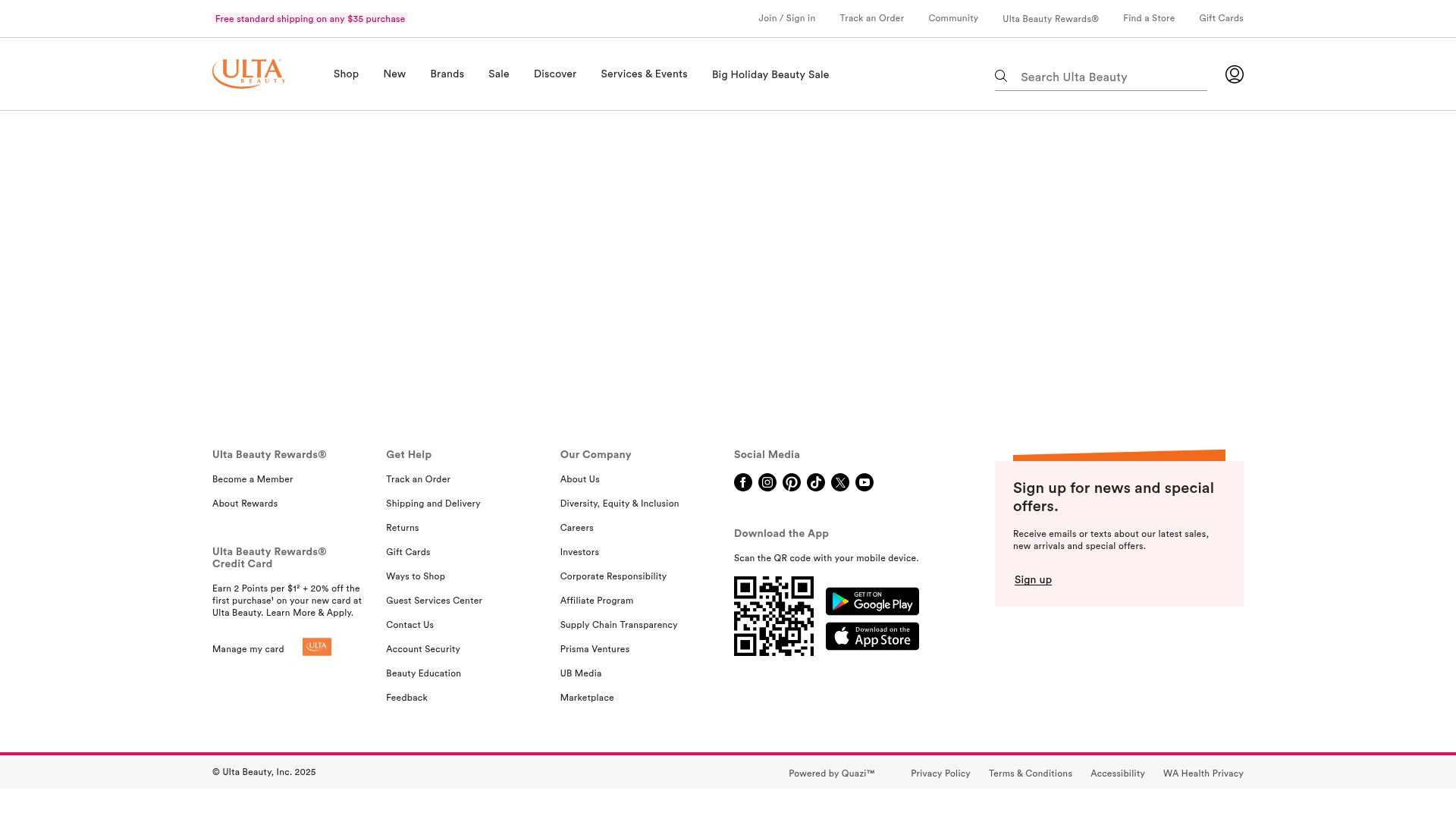1456x819 pixels.
Task: Open Big Holiday Beauty Sale
Action: (x=770, y=74)
